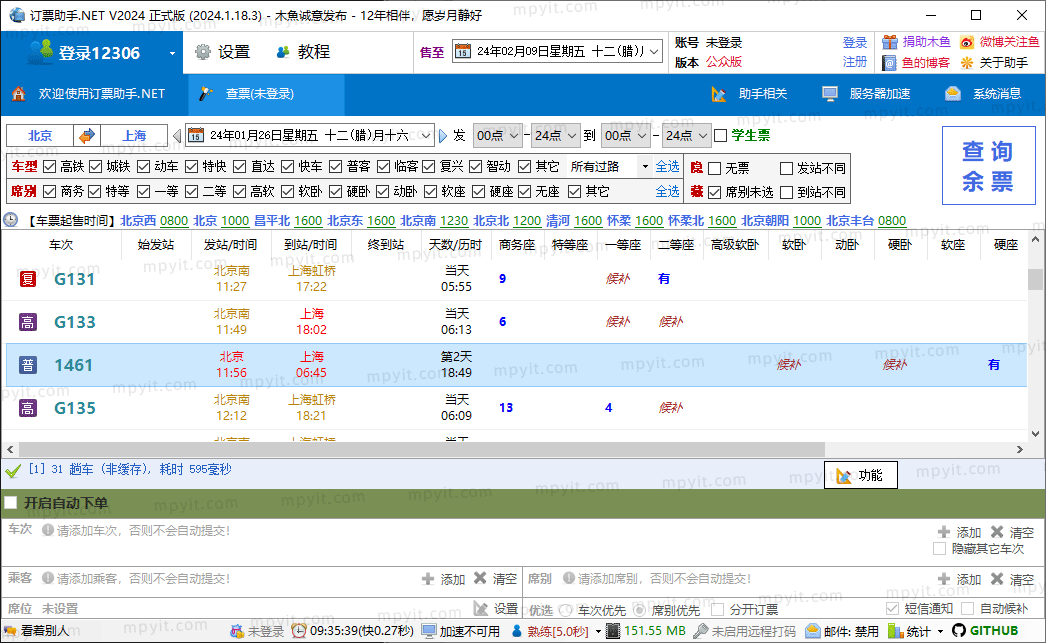Screen dimensions: 1046x643
Task: Click the 未启用远程打码 key icon
Action: coord(700,631)
